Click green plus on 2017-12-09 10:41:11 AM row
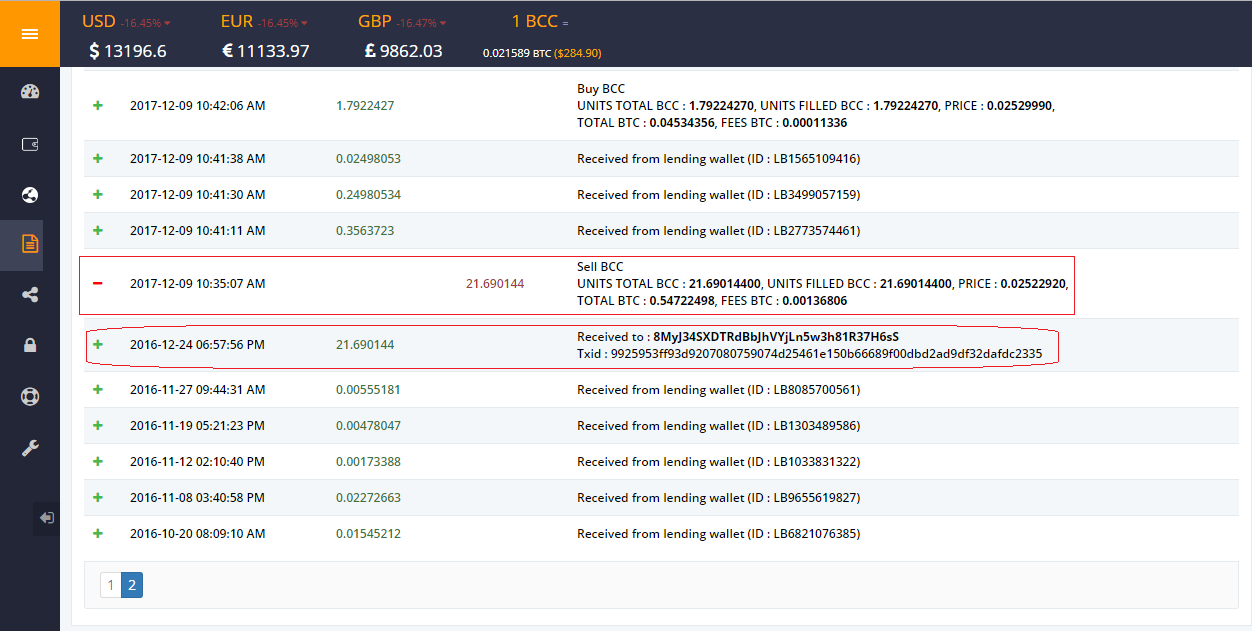Viewport: 1252px width, 631px height. coord(98,230)
